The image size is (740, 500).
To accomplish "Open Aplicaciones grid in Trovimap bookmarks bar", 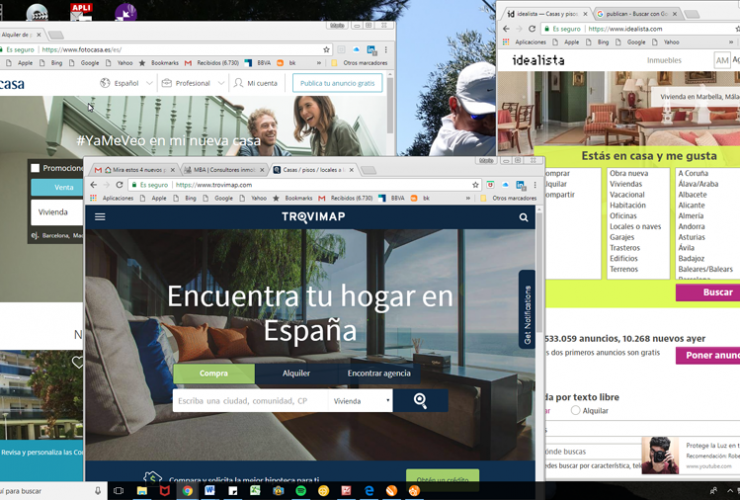I will pos(93,198).
